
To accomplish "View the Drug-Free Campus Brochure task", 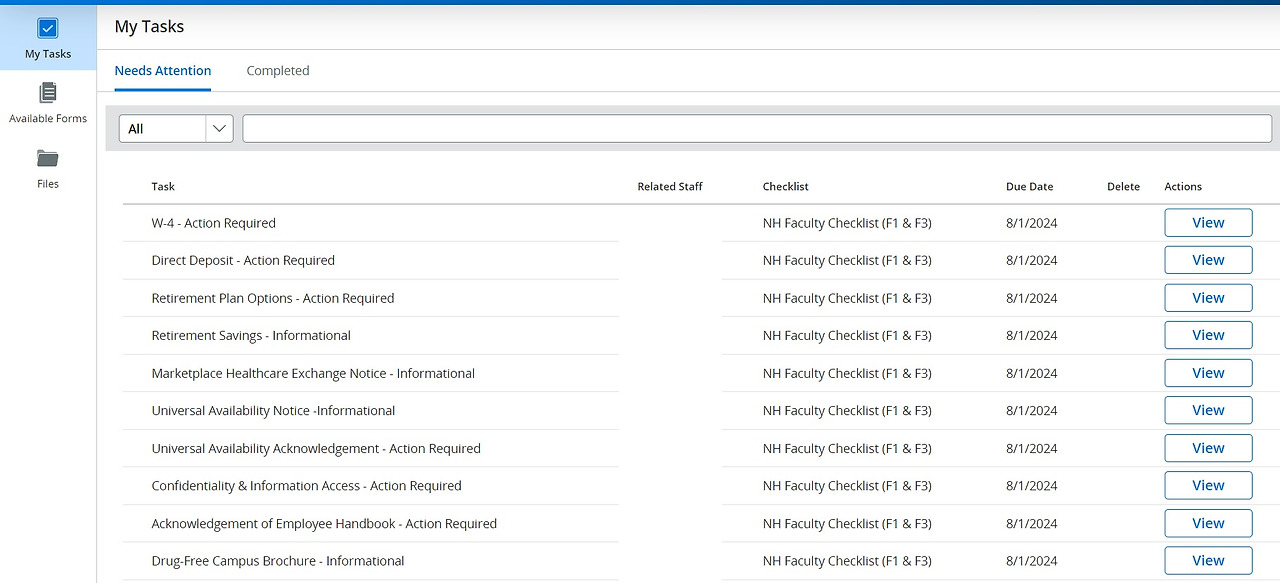I will (x=1208, y=560).
